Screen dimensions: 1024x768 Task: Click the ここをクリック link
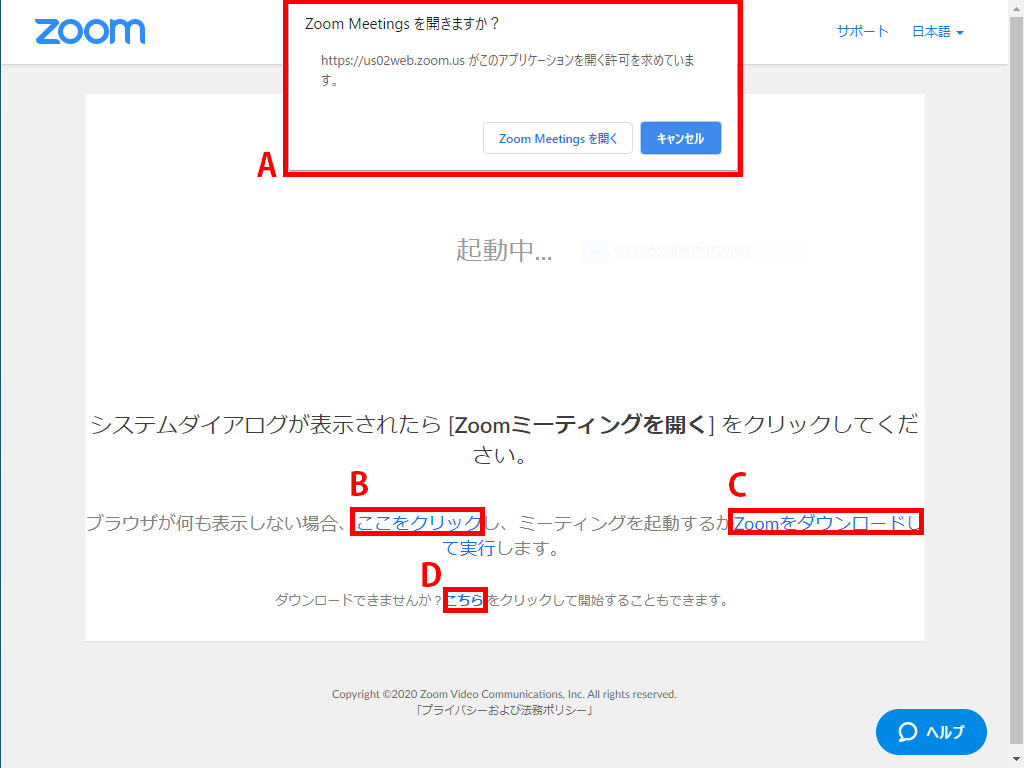[x=418, y=522]
